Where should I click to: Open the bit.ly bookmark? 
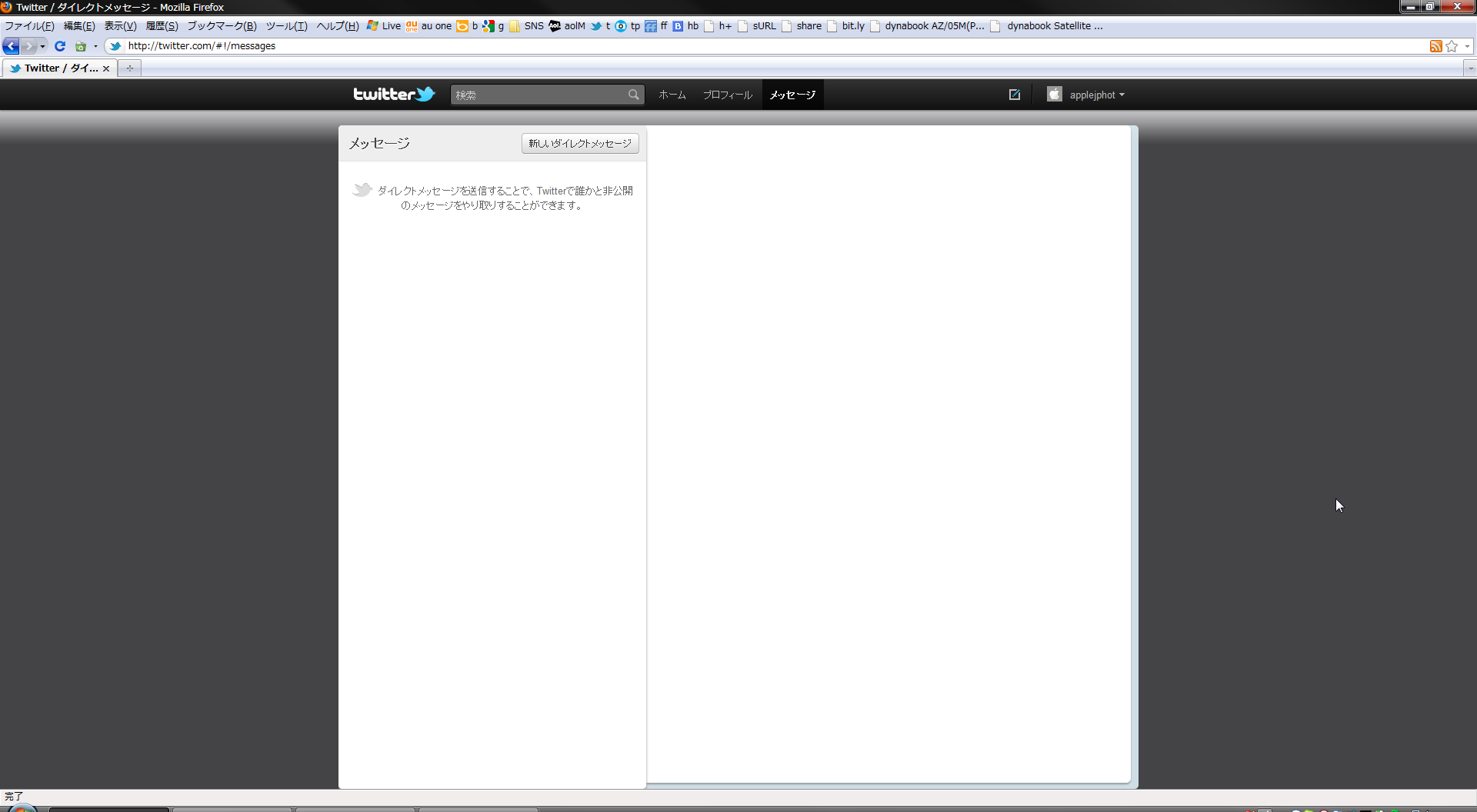point(845,25)
